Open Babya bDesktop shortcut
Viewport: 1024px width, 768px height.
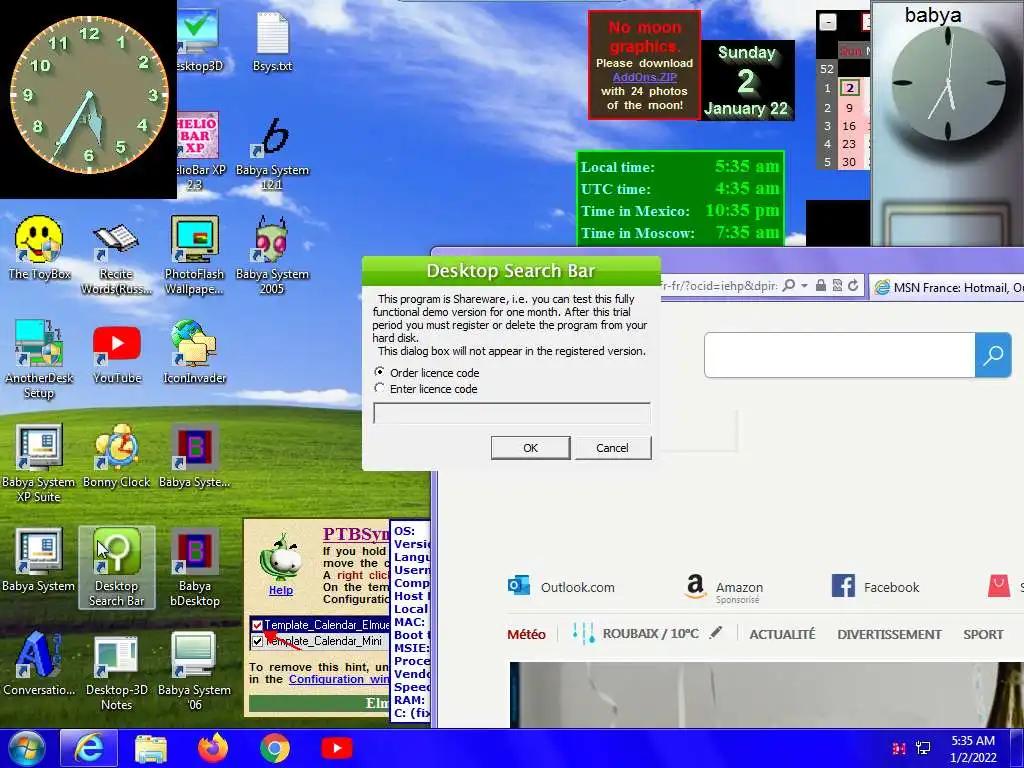pos(194,567)
